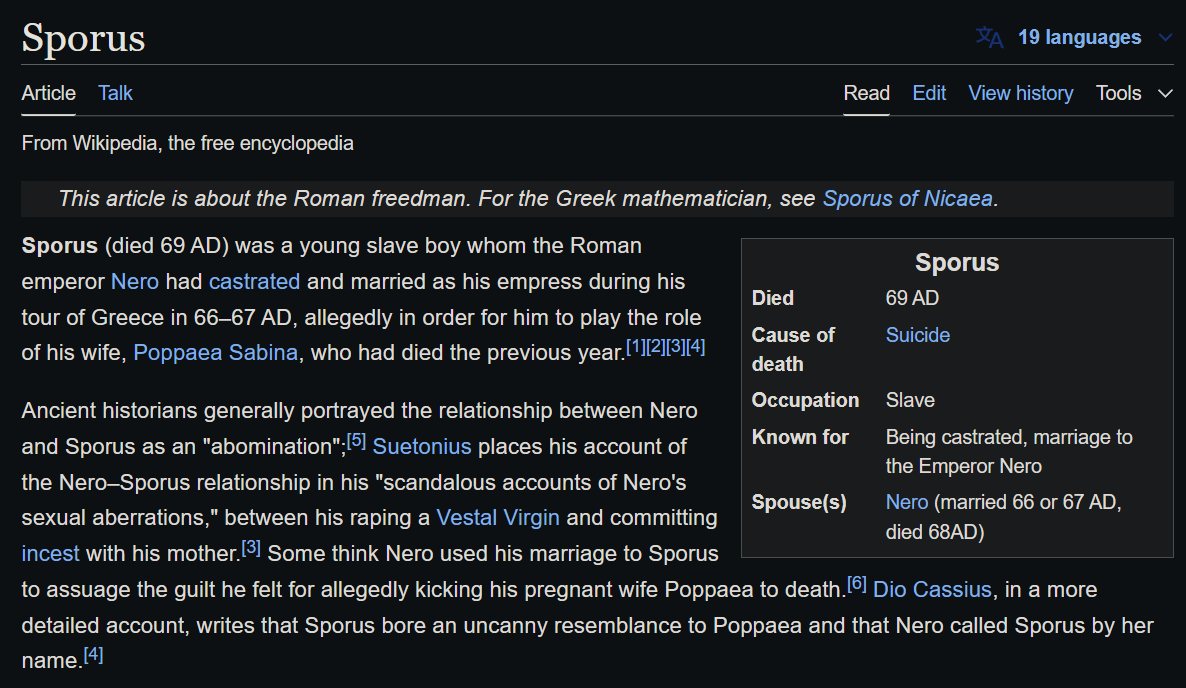Open the Vestal Virgin link
The width and height of the screenshot is (1186, 688).
coord(498,518)
